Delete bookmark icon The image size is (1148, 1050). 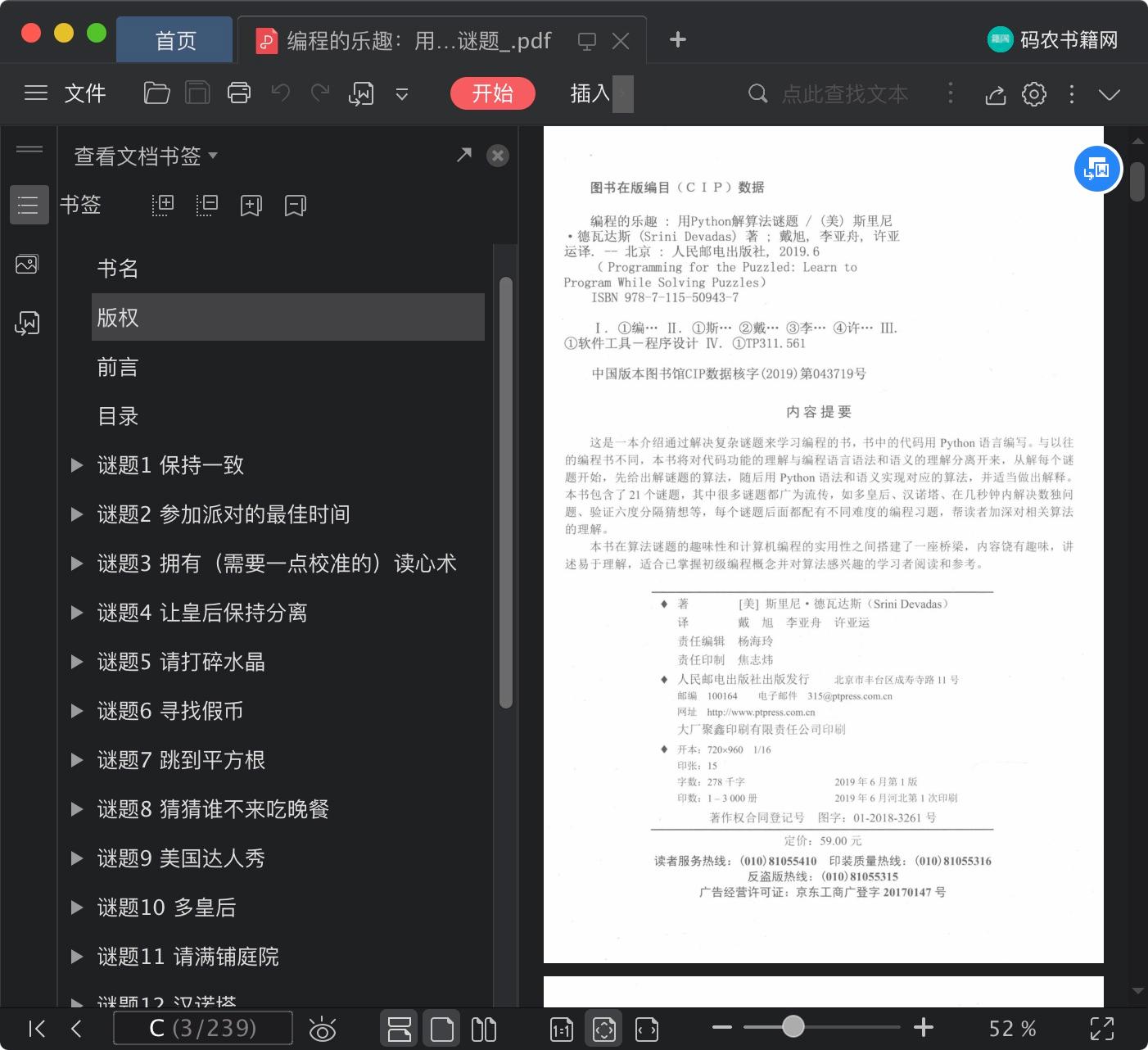(x=296, y=206)
